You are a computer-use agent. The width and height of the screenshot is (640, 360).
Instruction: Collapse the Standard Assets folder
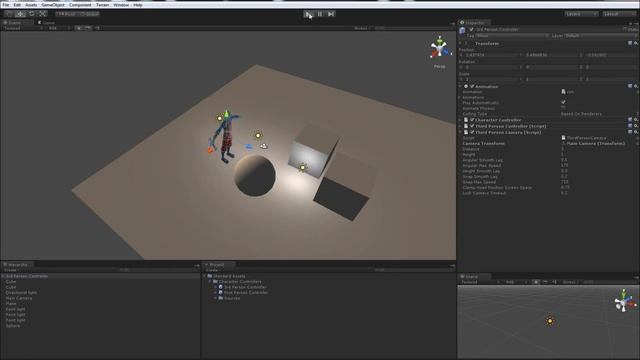tap(205, 276)
